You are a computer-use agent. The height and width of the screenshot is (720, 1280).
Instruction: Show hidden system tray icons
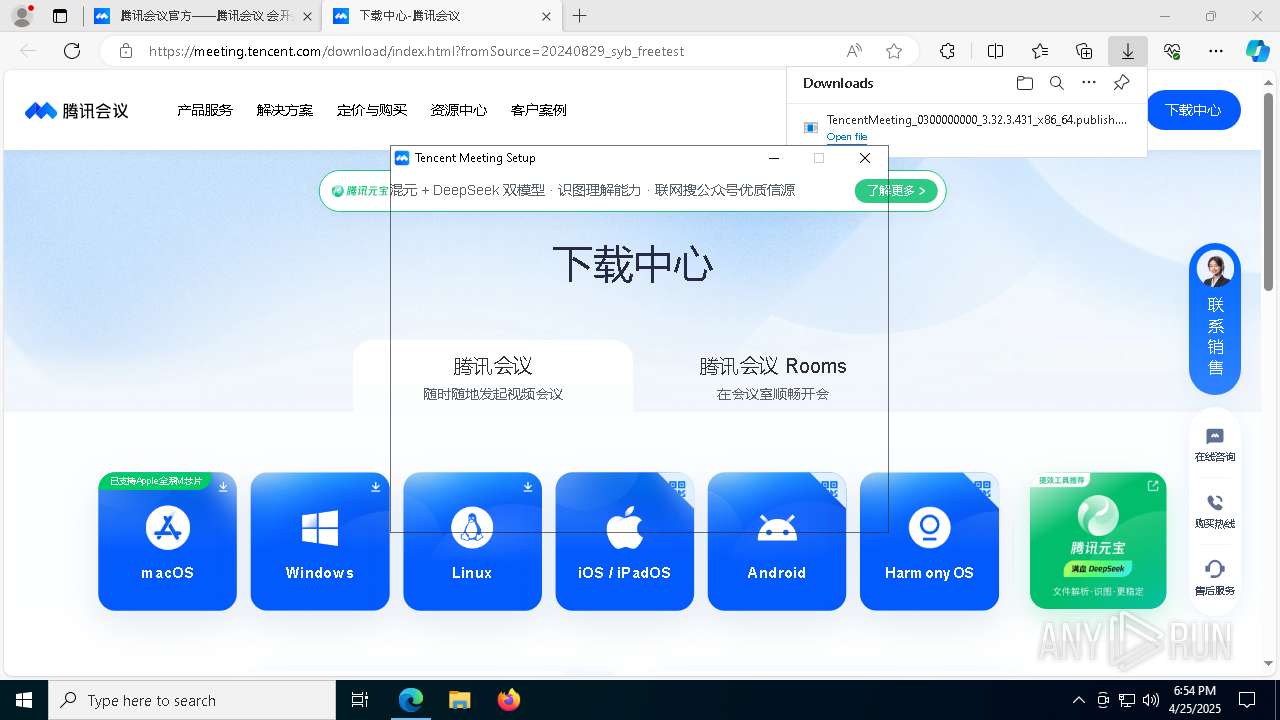1078,700
